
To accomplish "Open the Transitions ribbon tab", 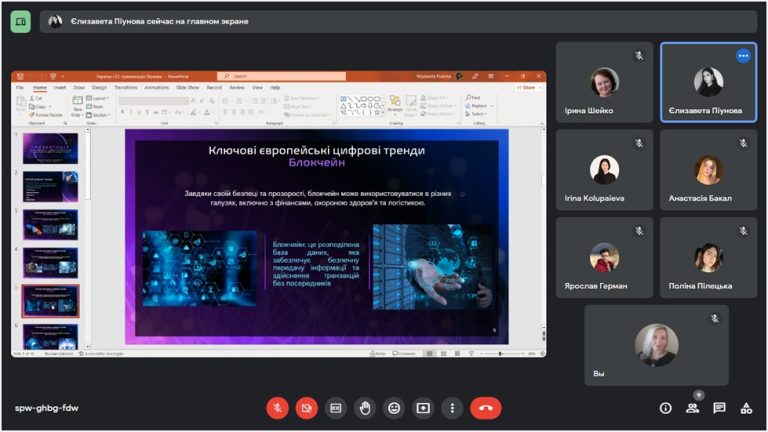I will click(x=126, y=88).
